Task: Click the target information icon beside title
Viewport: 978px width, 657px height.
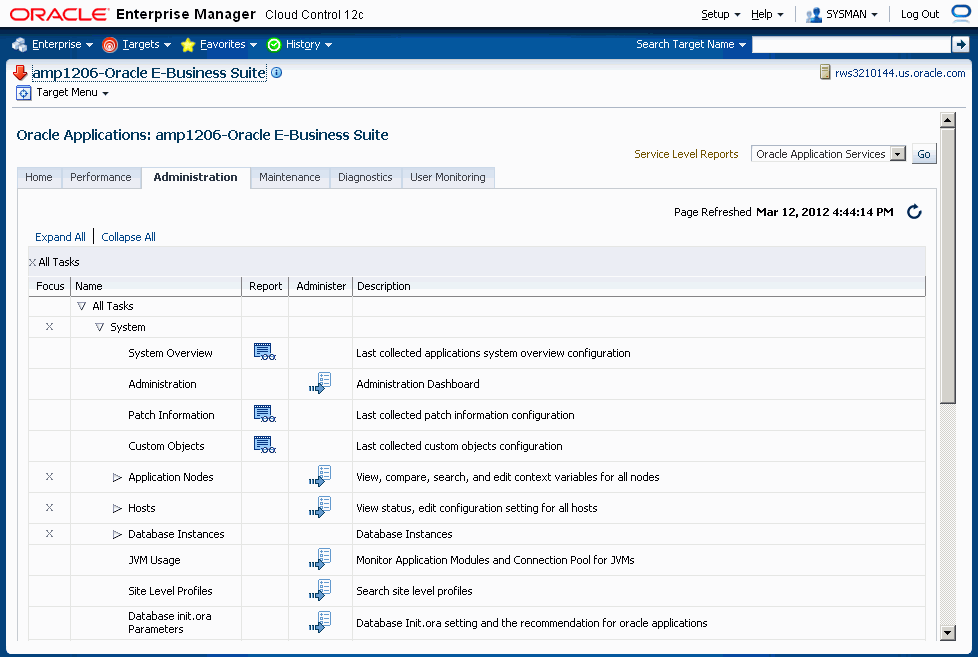Action: click(x=276, y=73)
